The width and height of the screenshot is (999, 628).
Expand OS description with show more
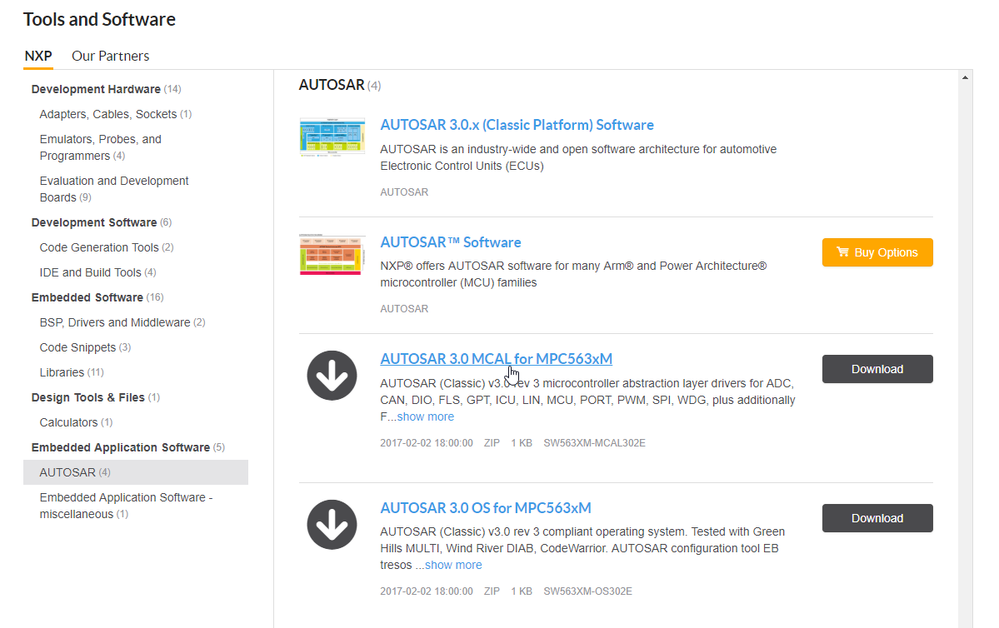(x=453, y=565)
